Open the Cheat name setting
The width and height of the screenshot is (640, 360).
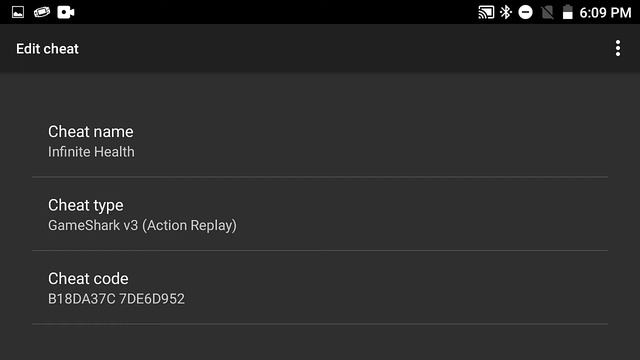click(320, 141)
